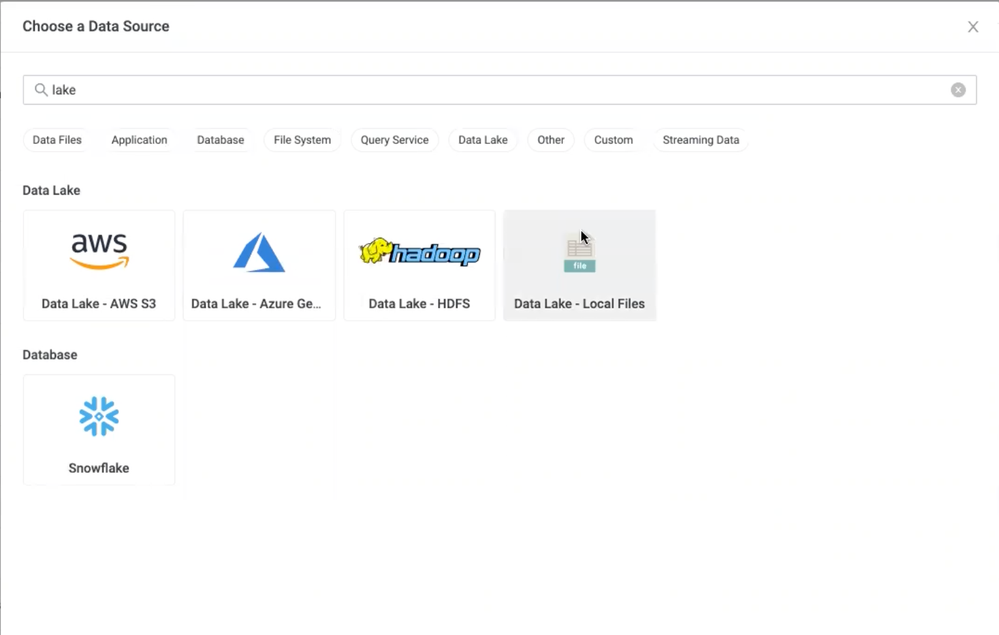Click the 'Snowflake' card label
Image resolution: width=999 pixels, height=635 pixels.
(x=99, y=468)
